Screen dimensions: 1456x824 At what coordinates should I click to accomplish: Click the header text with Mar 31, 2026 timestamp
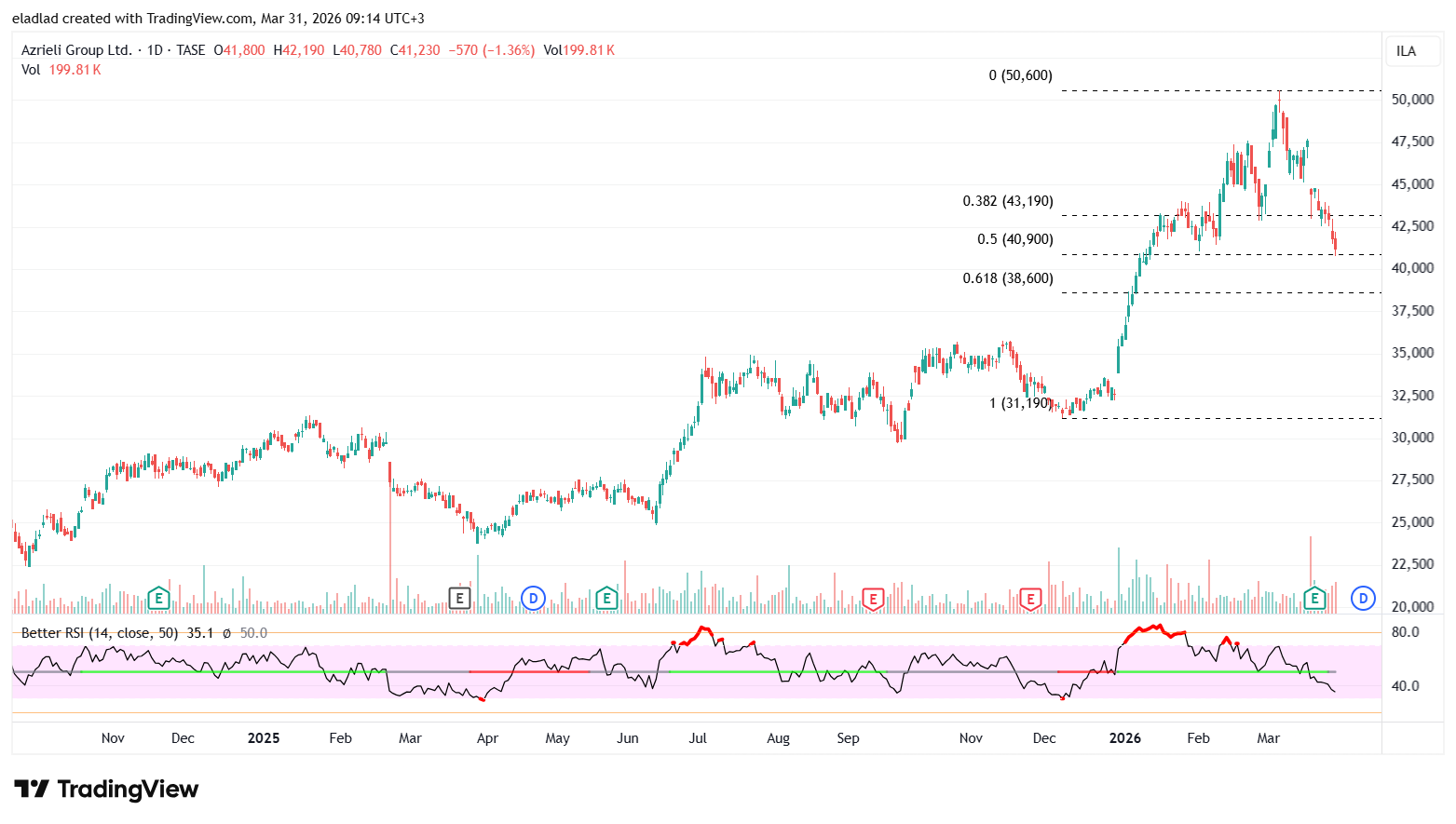click(x=218, y=19)
